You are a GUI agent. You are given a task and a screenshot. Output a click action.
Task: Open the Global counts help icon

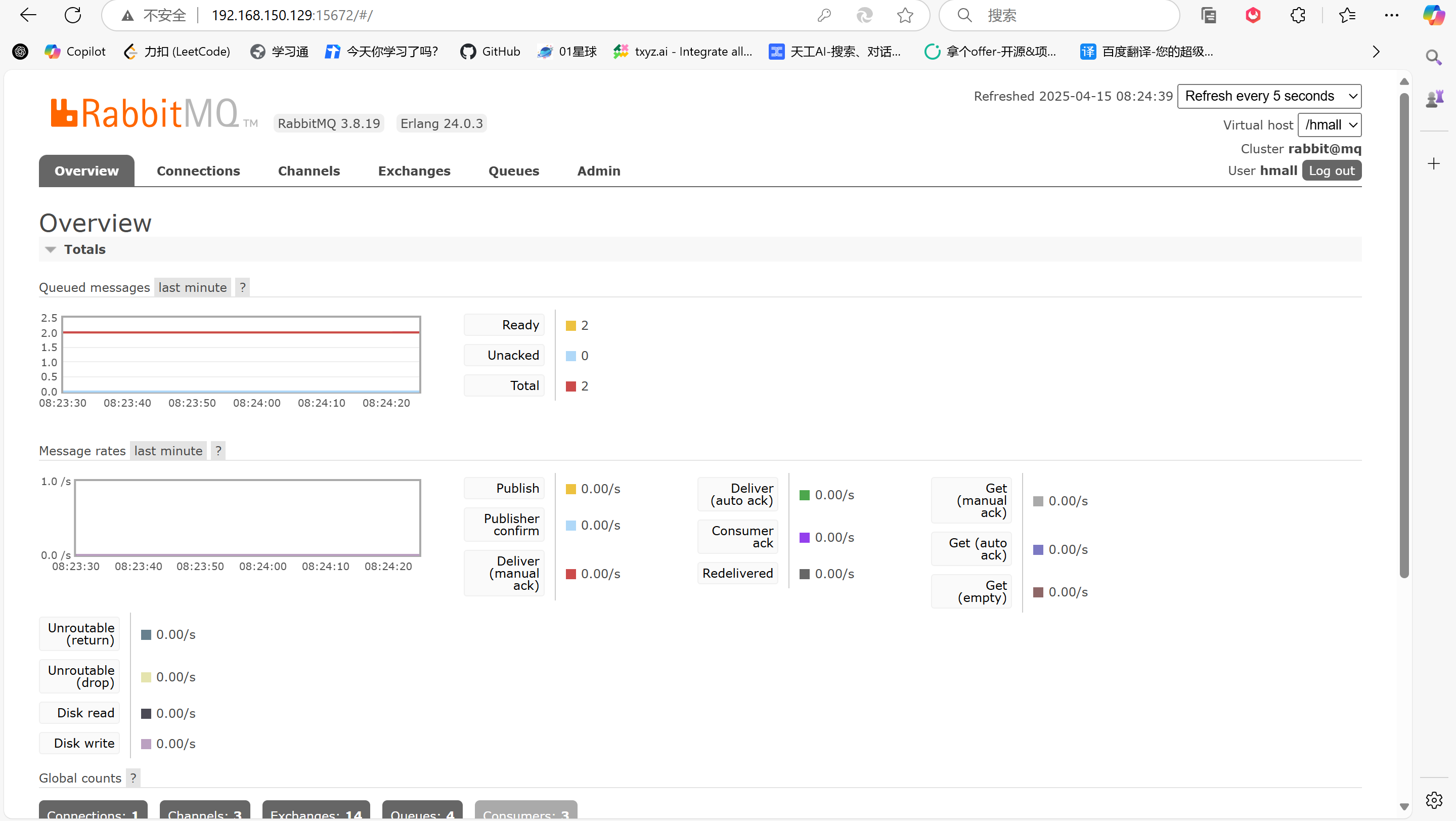click(x=134, y=777)
